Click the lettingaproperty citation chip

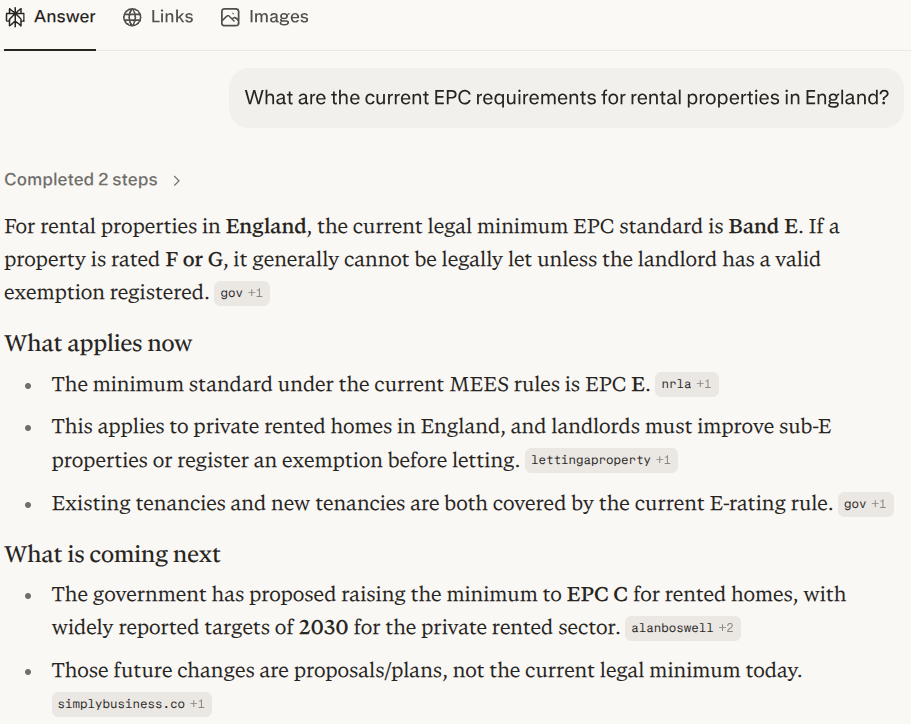(x=601, y=460)
